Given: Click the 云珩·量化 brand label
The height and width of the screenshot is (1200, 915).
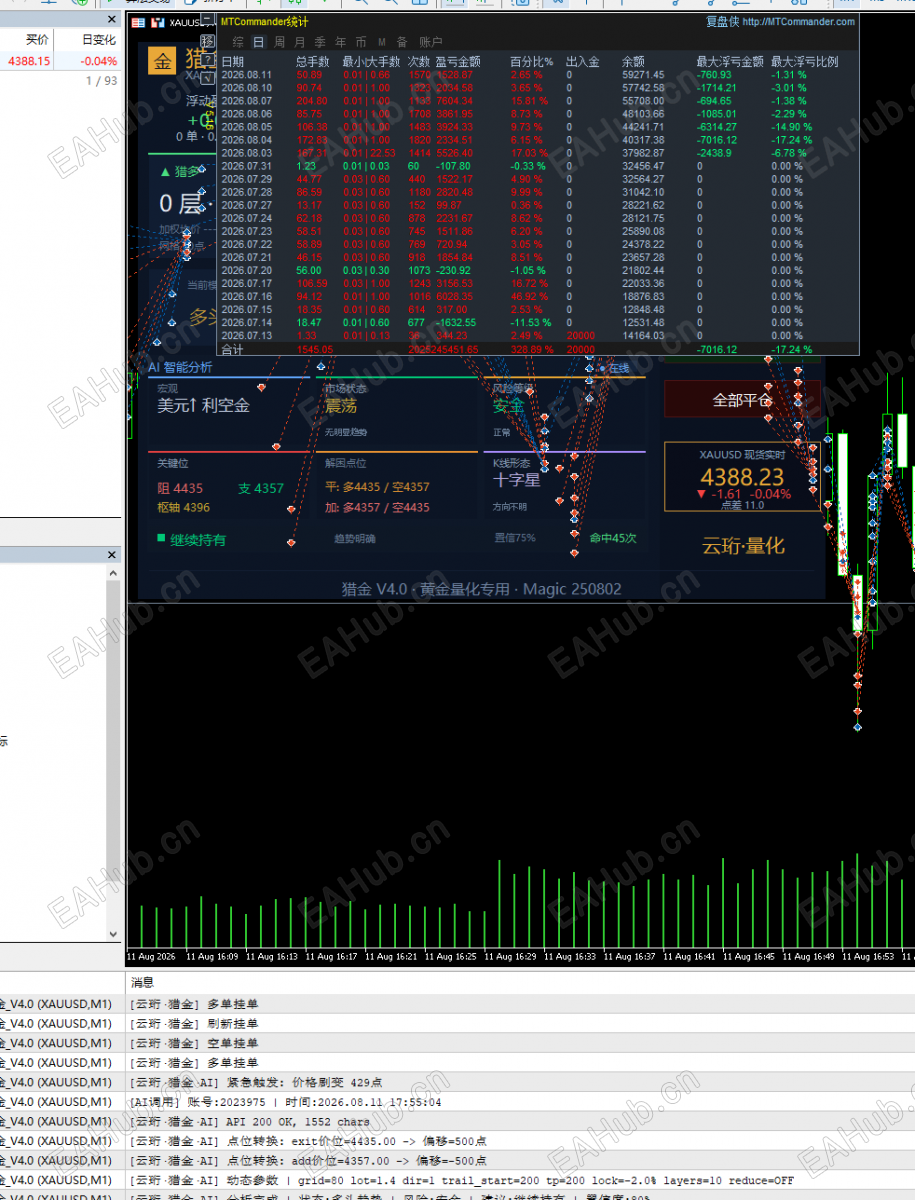Looking at the screenshot, I should pos(743,546).
